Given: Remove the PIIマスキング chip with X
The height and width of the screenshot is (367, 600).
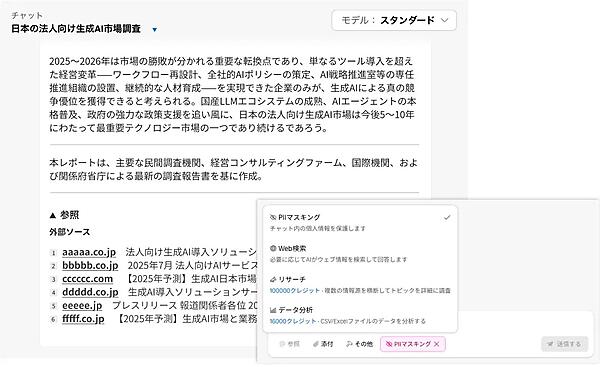Looking at the screenshot, I should [x=437, y=344].
